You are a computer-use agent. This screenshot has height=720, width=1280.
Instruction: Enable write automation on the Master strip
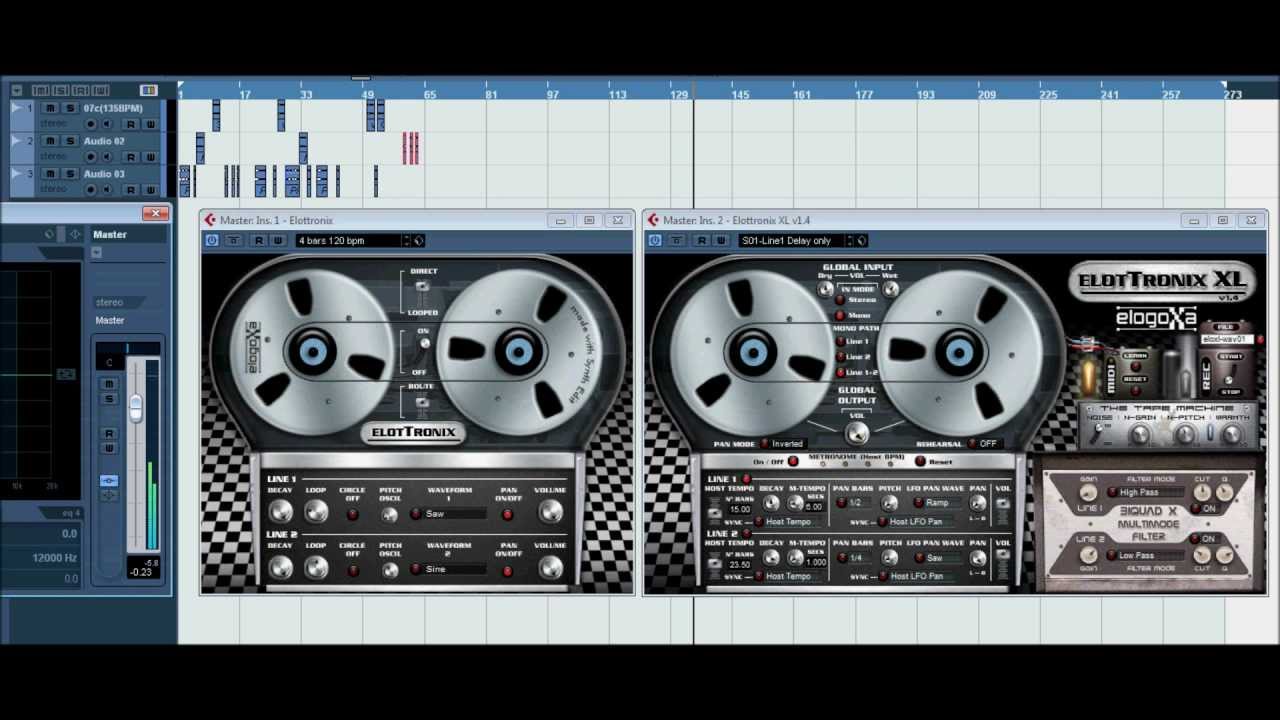[x=110, y=448]
